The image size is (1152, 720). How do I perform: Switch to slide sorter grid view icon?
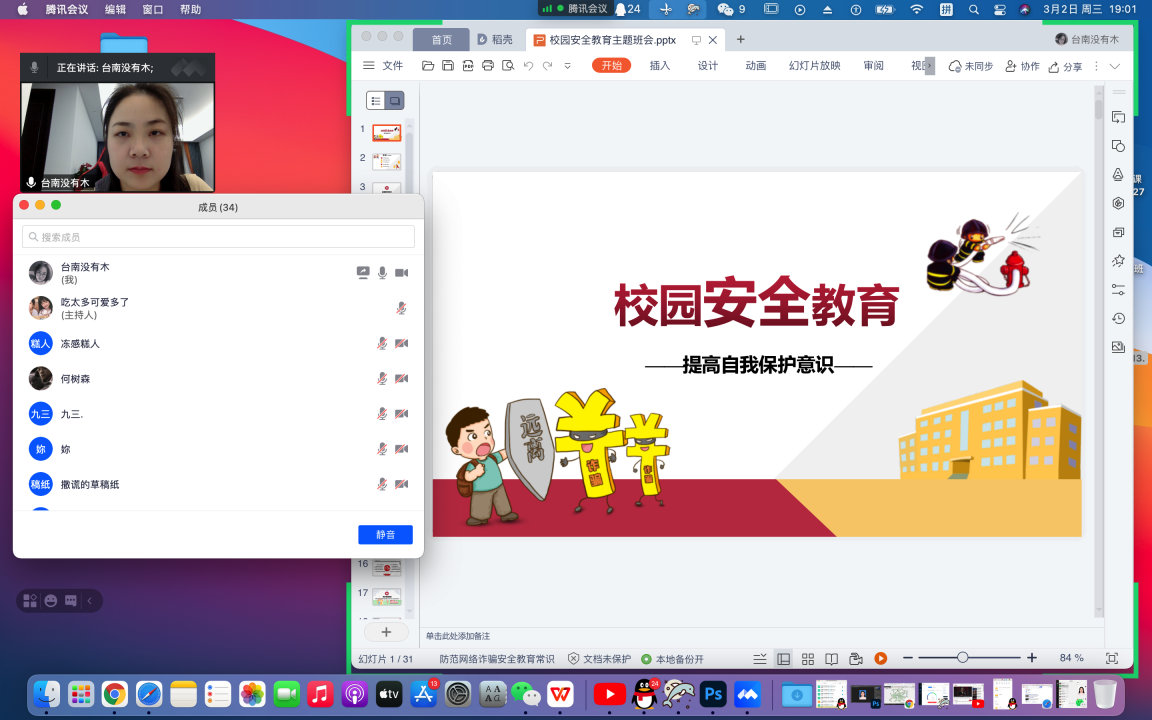[x=808, y=658]
